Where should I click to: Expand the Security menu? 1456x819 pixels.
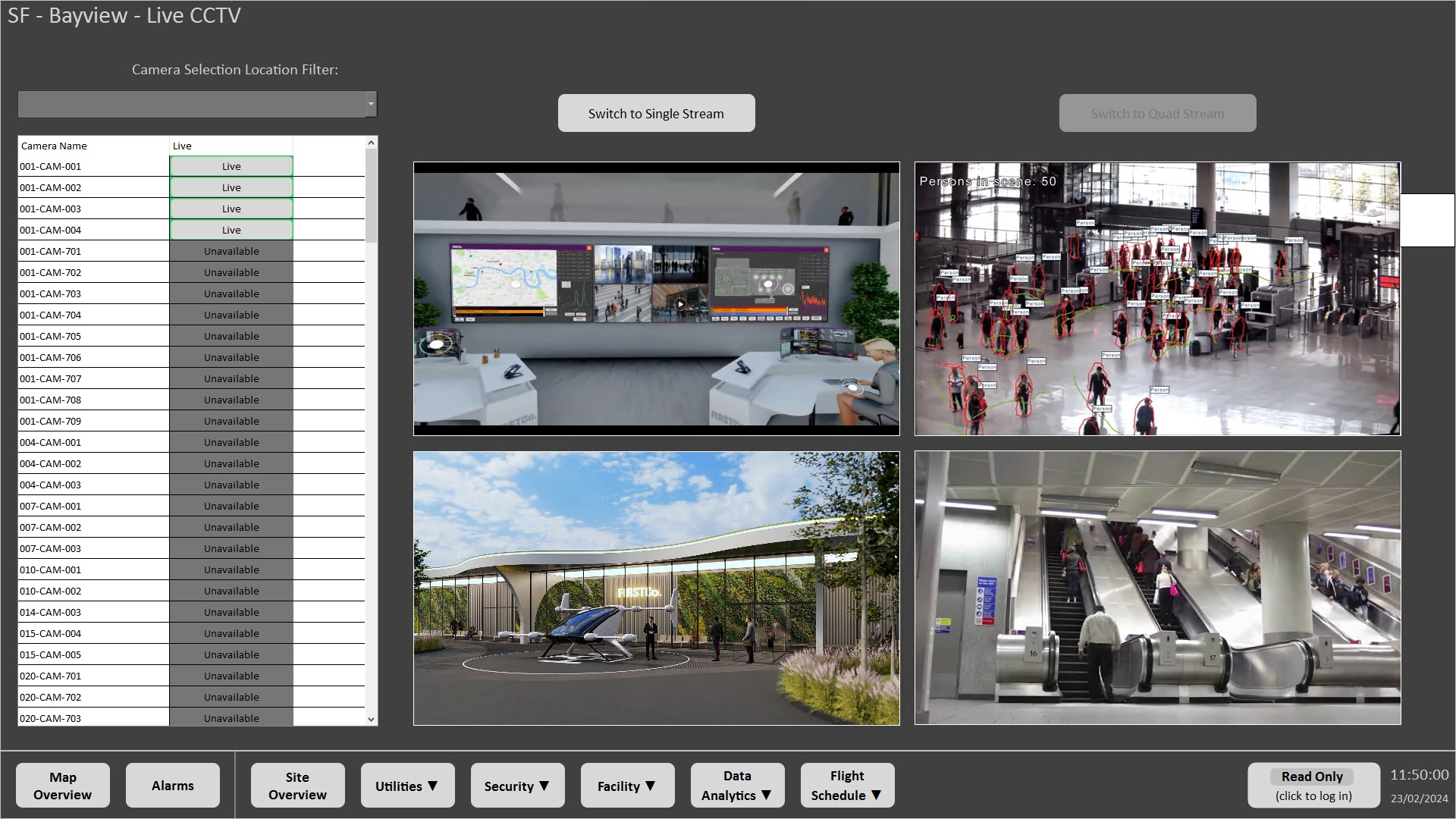(x=517, y=785)
